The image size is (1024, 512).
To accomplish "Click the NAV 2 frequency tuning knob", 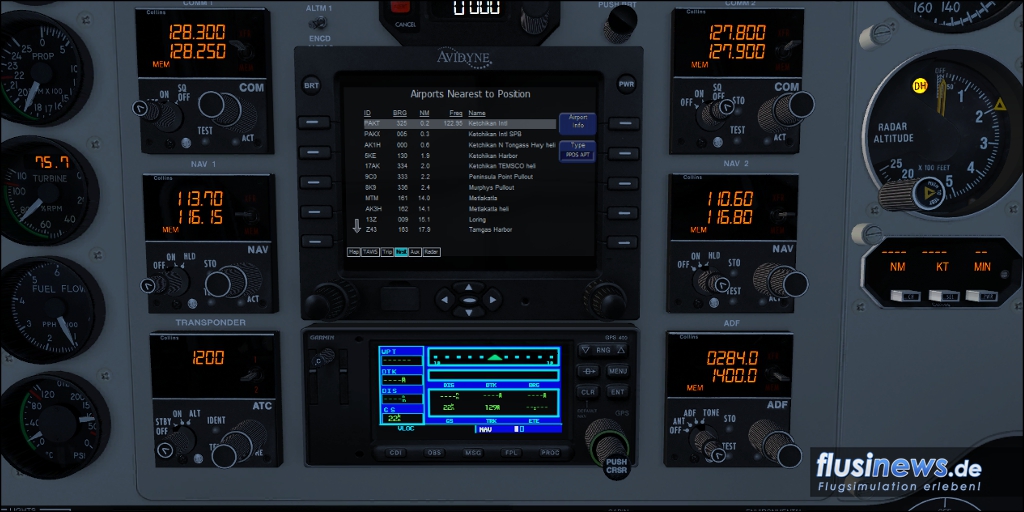I will pyautogui.click(x=781, y=281).
